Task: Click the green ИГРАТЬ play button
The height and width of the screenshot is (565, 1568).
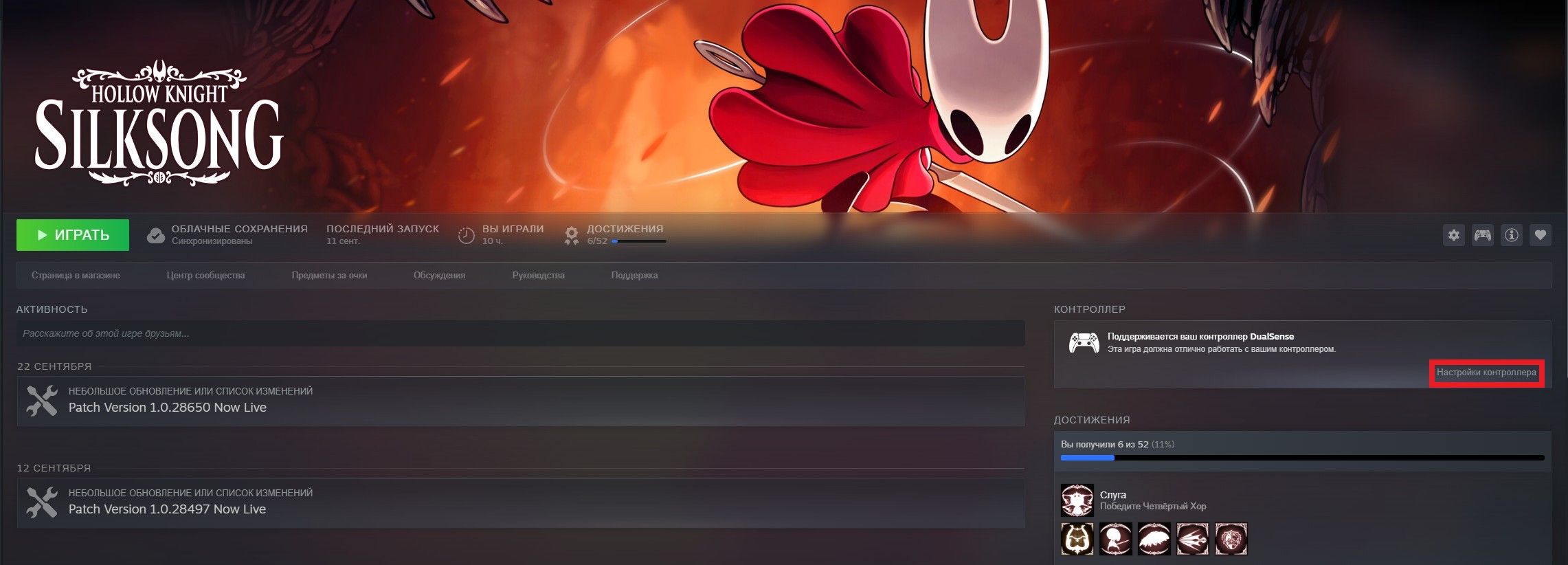Action: coord(73,235)
